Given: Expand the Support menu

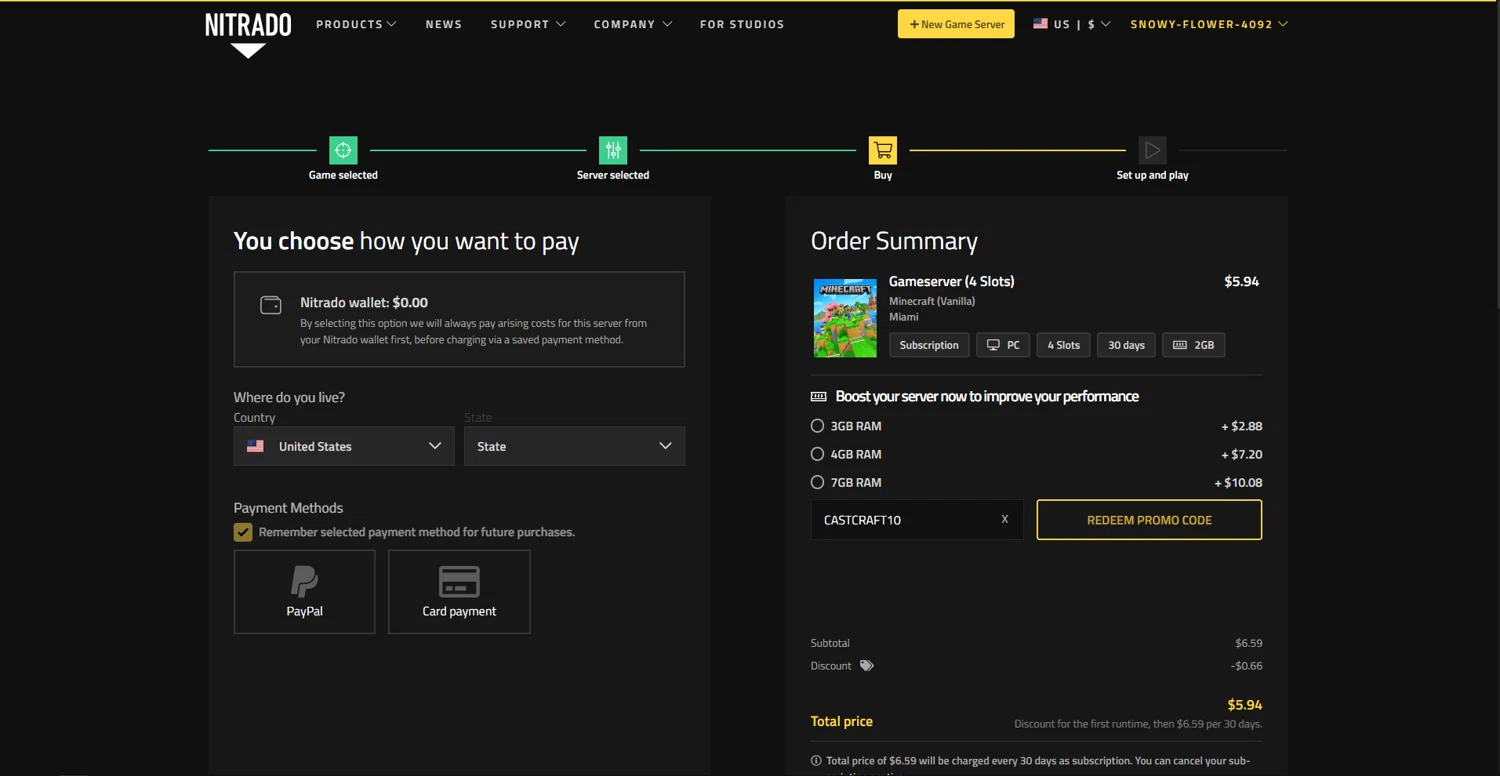Looking at the screenshot, I should tap(528, 24).
